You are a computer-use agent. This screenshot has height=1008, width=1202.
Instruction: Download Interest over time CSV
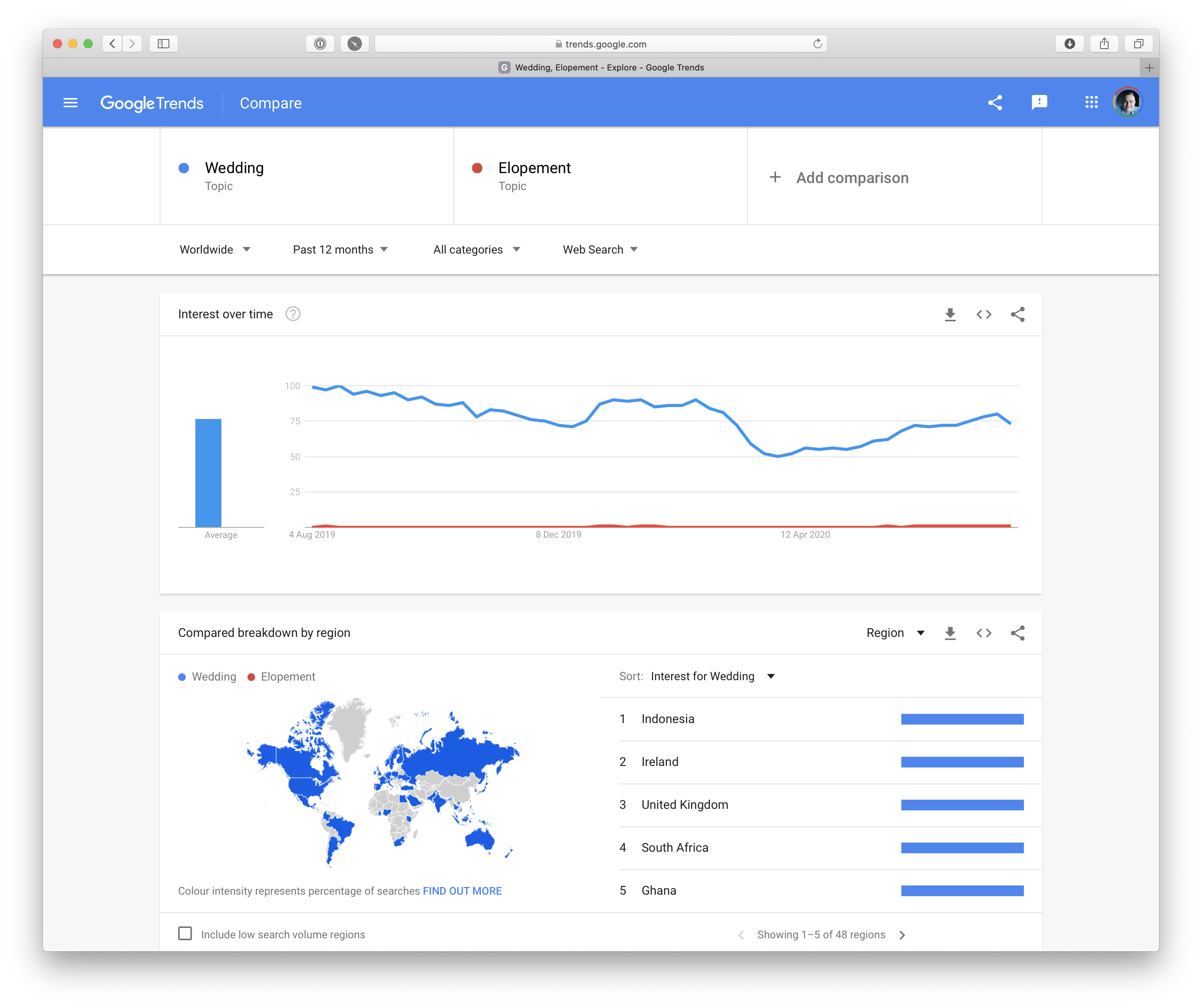pyautogui.click(x=950, y=314)
